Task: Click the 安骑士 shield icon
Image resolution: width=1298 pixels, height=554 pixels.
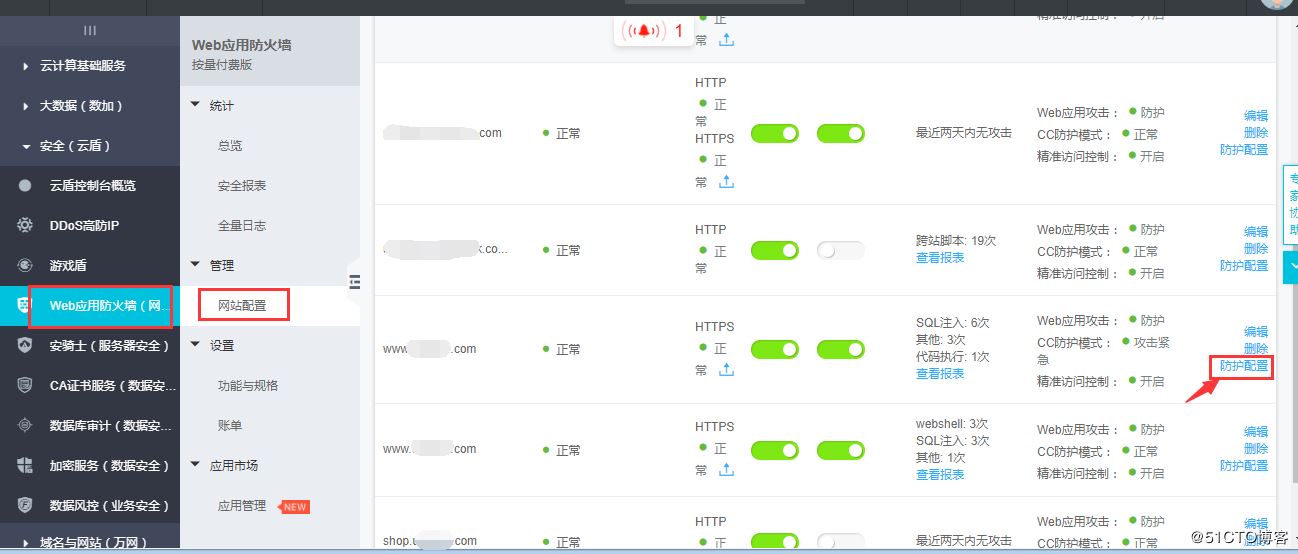Action: click(x=25, y=345)
